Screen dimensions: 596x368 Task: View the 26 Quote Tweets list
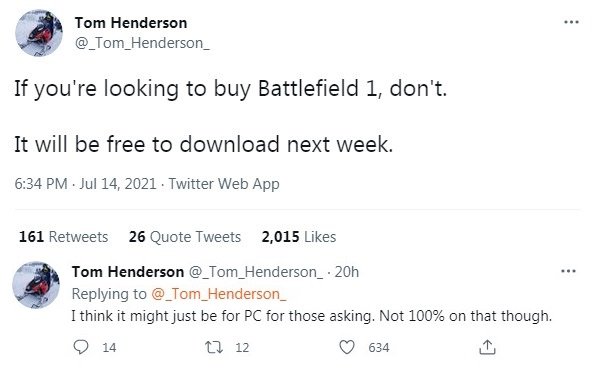point(185,237)
